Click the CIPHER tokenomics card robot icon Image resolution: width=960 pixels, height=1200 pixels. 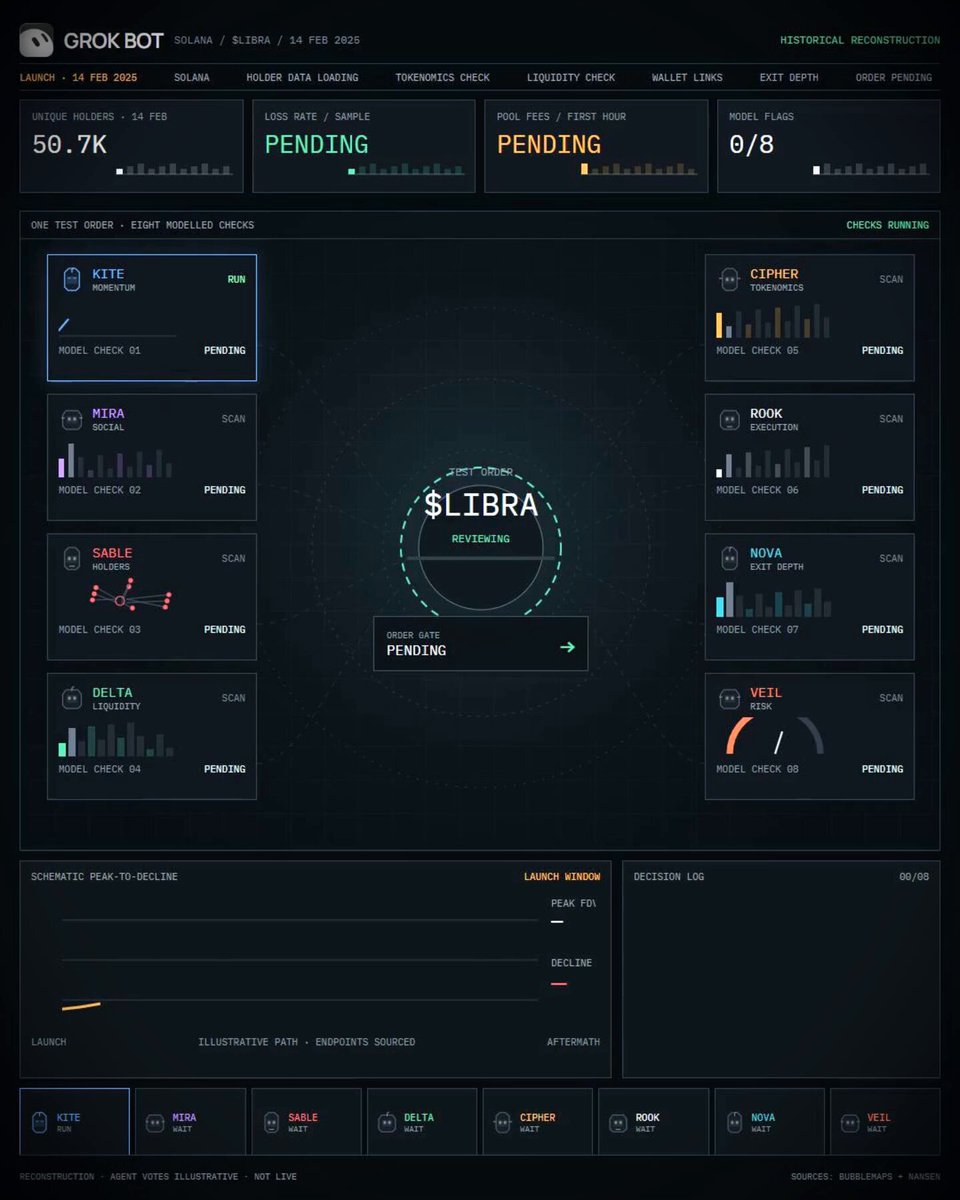tap(730, 279)
